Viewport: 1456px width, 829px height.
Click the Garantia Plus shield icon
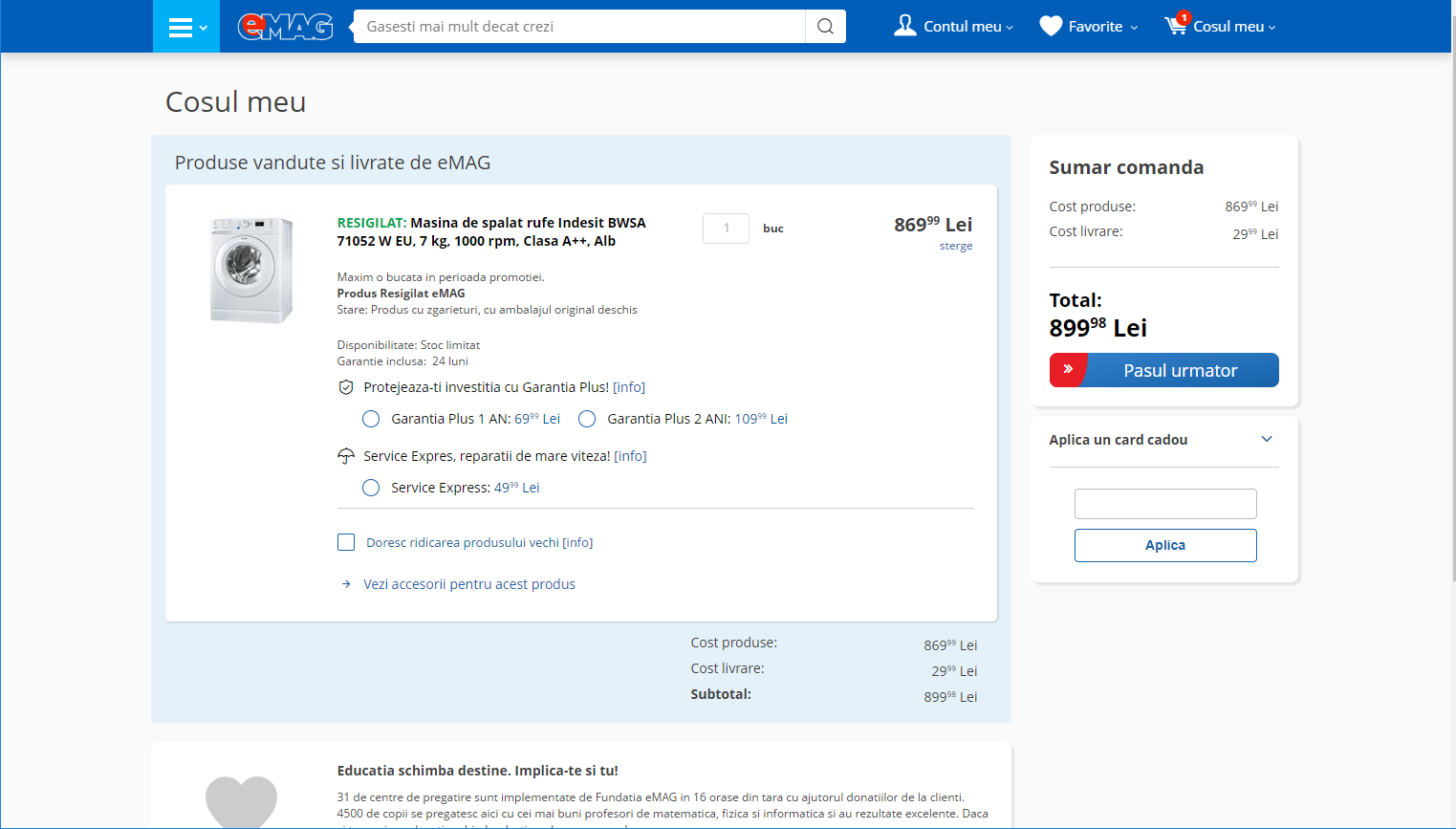(x=346, y=387)
